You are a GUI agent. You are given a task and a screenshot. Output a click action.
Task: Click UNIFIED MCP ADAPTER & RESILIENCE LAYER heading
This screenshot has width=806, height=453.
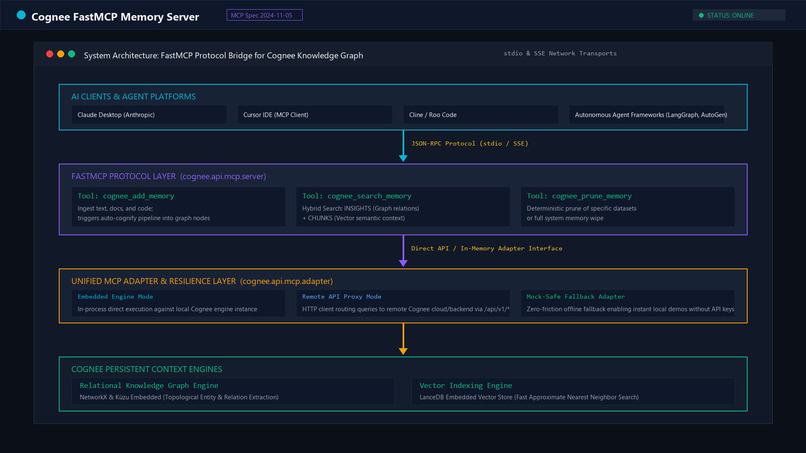coord(202,281)
